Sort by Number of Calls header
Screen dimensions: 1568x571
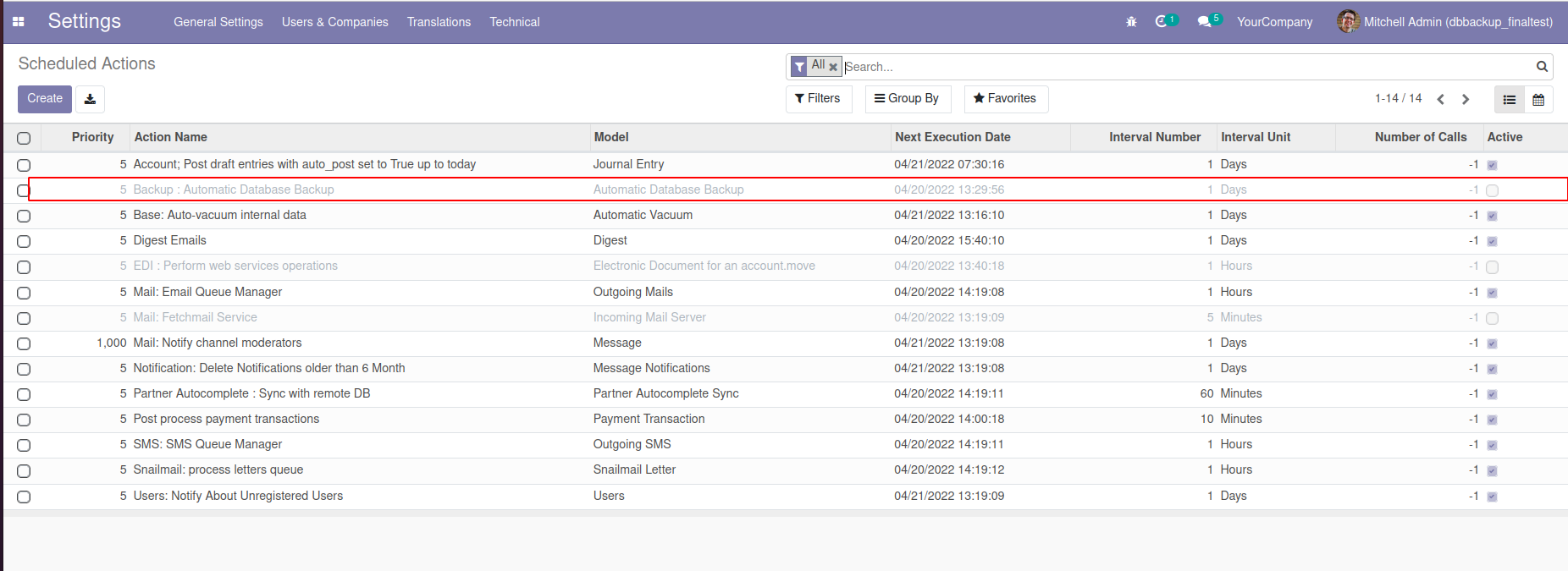(1421, 137)
